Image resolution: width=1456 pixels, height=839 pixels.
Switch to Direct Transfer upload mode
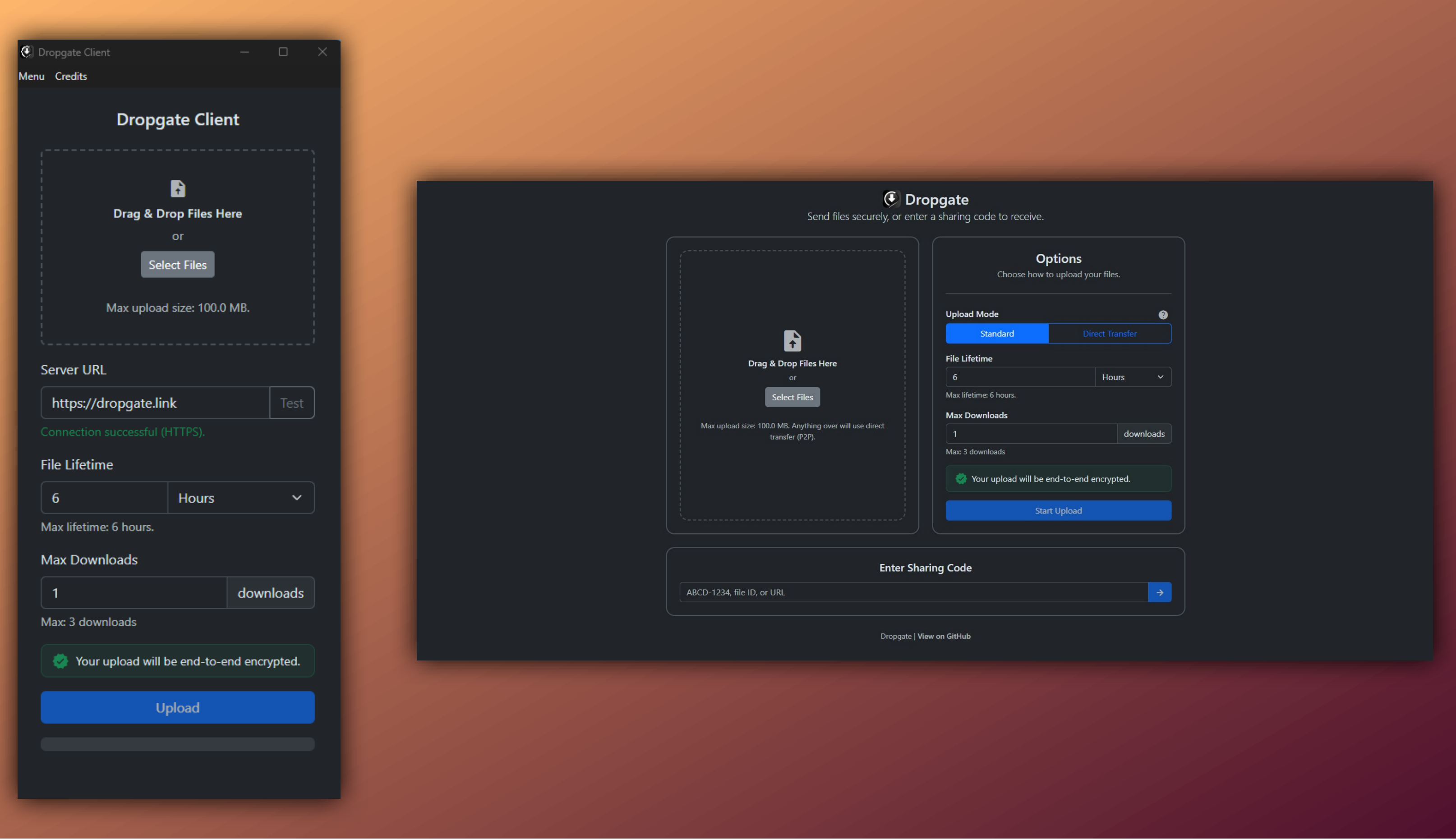[x=1110, y=334]
